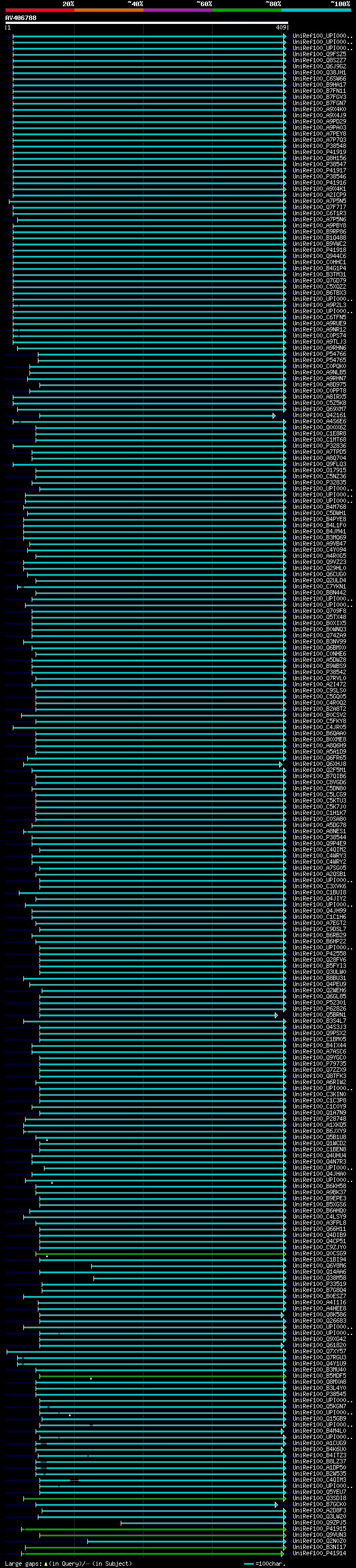Click label UniRef100_P28748

tap(319, 1119)
